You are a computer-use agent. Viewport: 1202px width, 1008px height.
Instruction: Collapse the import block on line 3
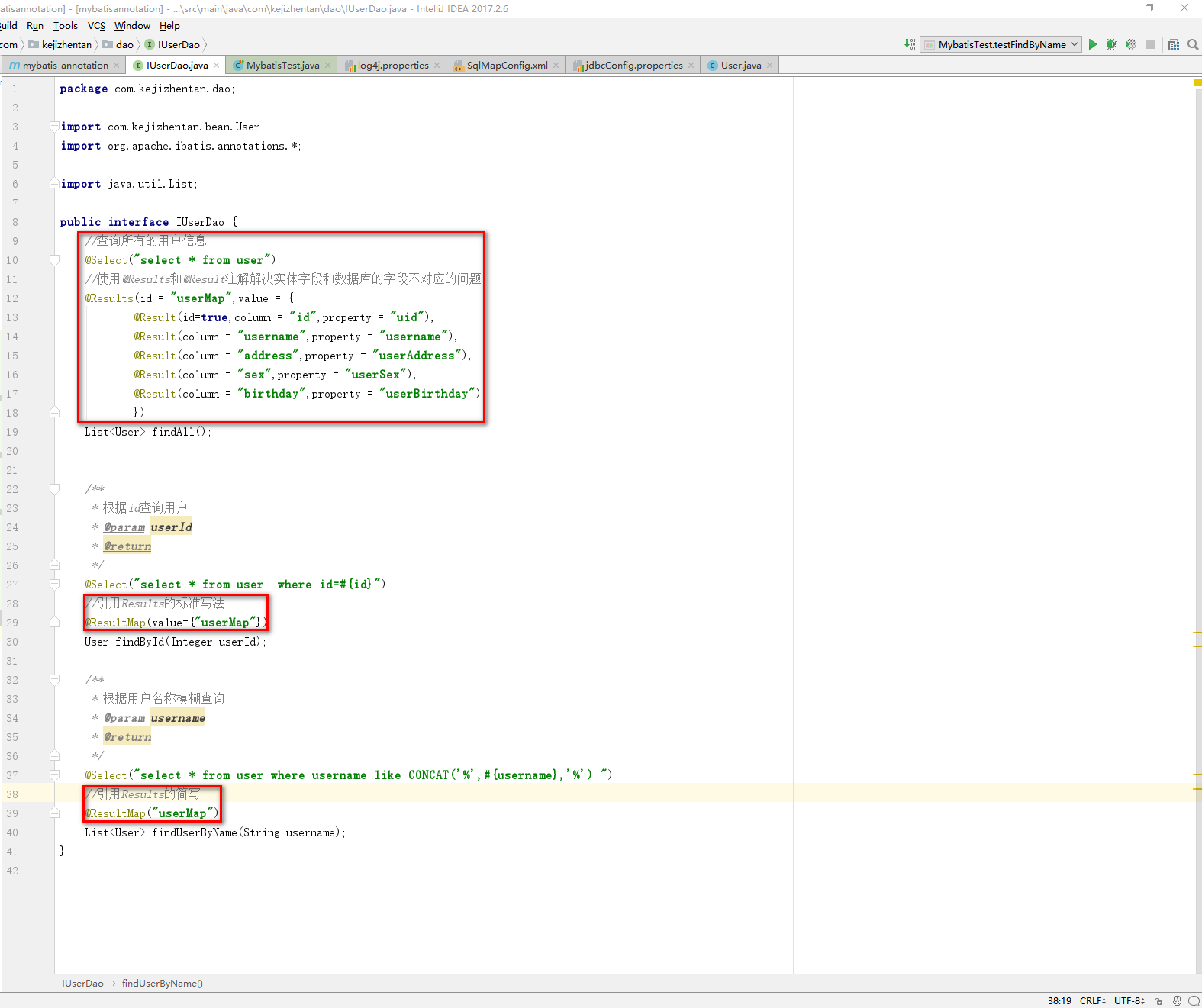click(54, 126)
